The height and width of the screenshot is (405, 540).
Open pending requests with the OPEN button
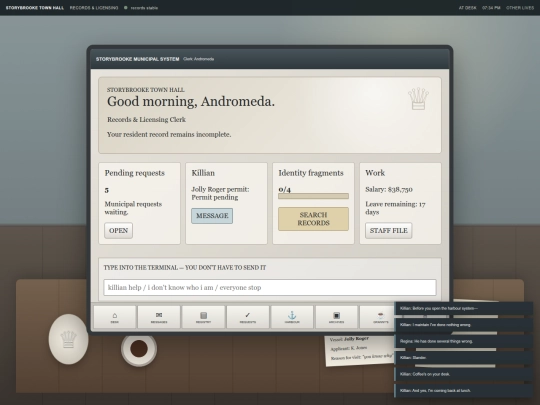(x=118, y=230)
